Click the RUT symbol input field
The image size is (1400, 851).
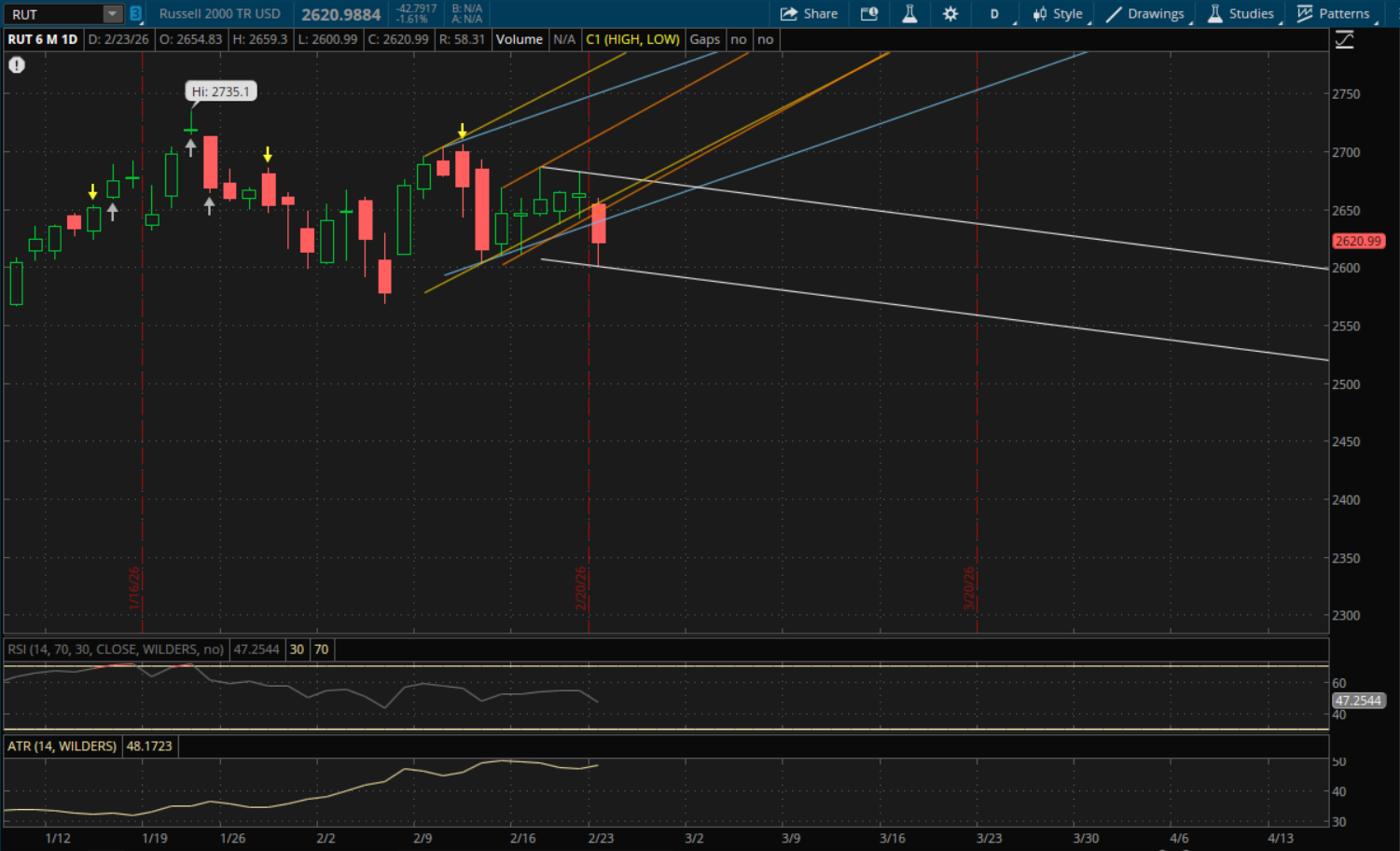tap(54, 14)
